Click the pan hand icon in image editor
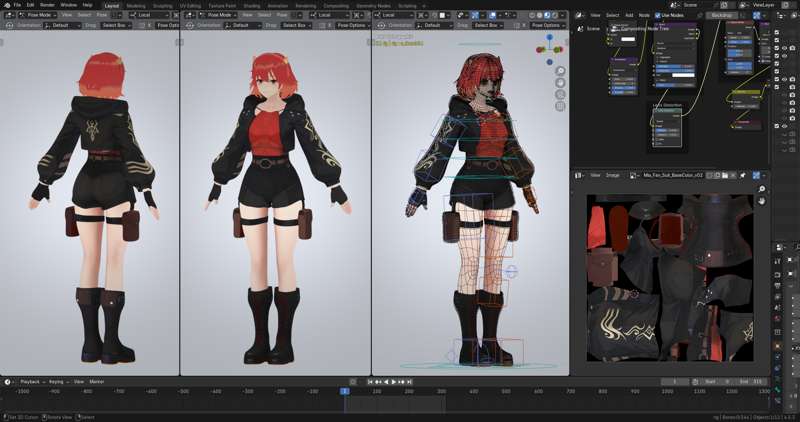 coord(762,201)
